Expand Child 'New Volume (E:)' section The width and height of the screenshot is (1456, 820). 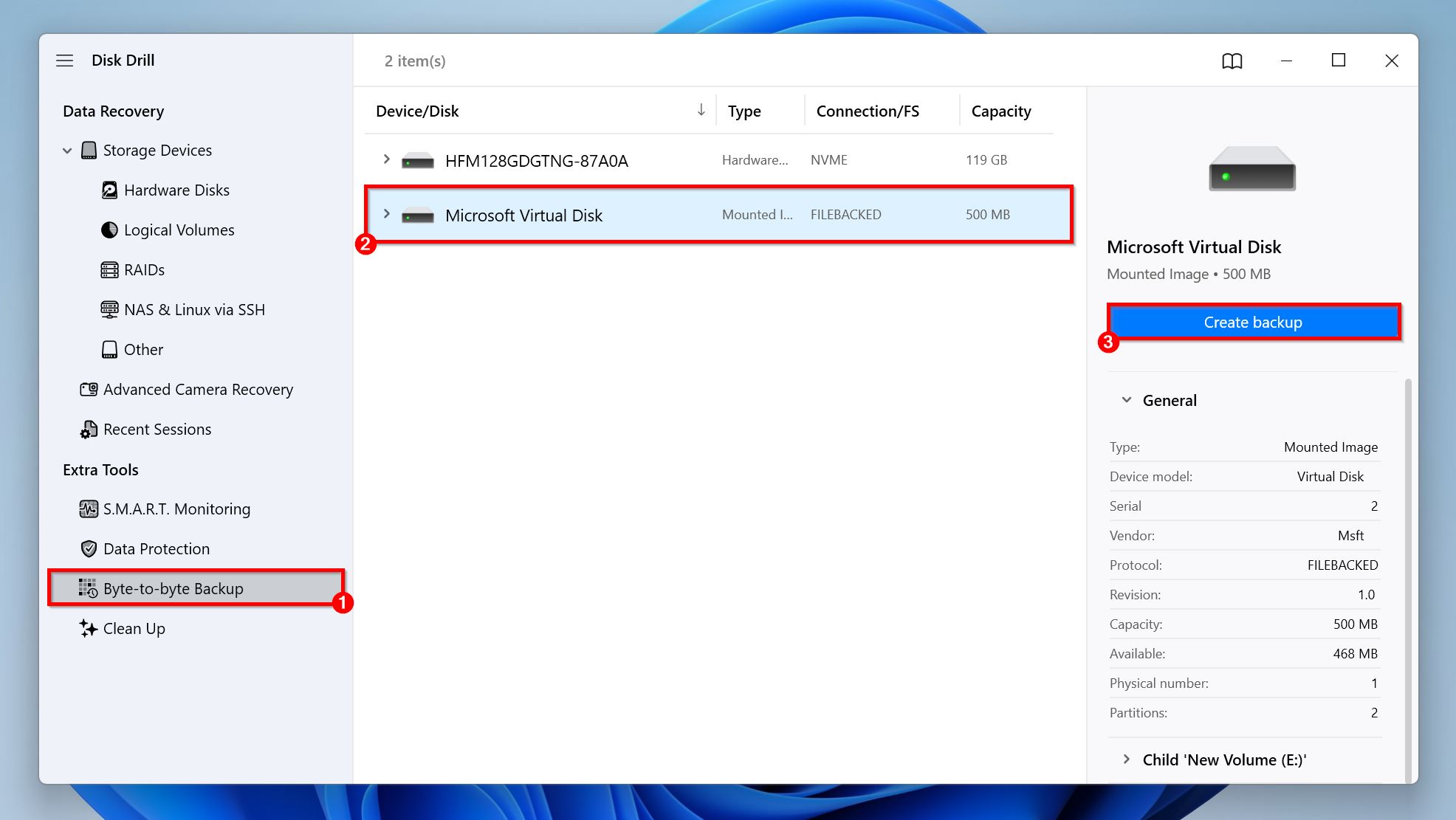click(x=1127, y=759)
